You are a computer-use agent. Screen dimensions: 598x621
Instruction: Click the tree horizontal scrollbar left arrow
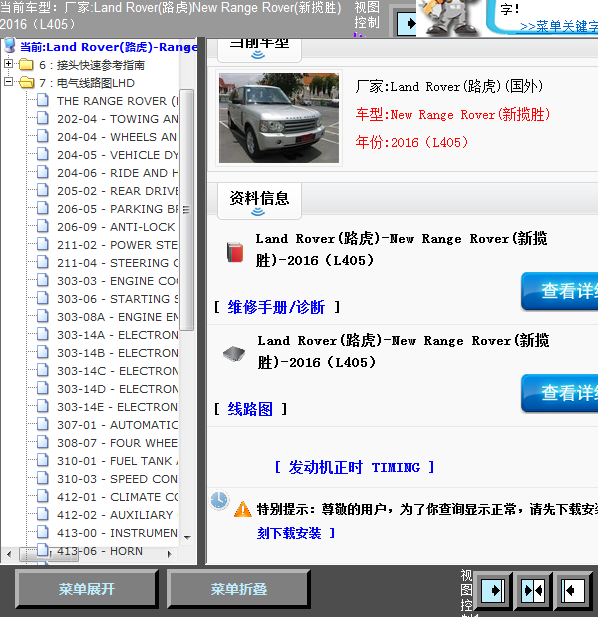(9, 554)
